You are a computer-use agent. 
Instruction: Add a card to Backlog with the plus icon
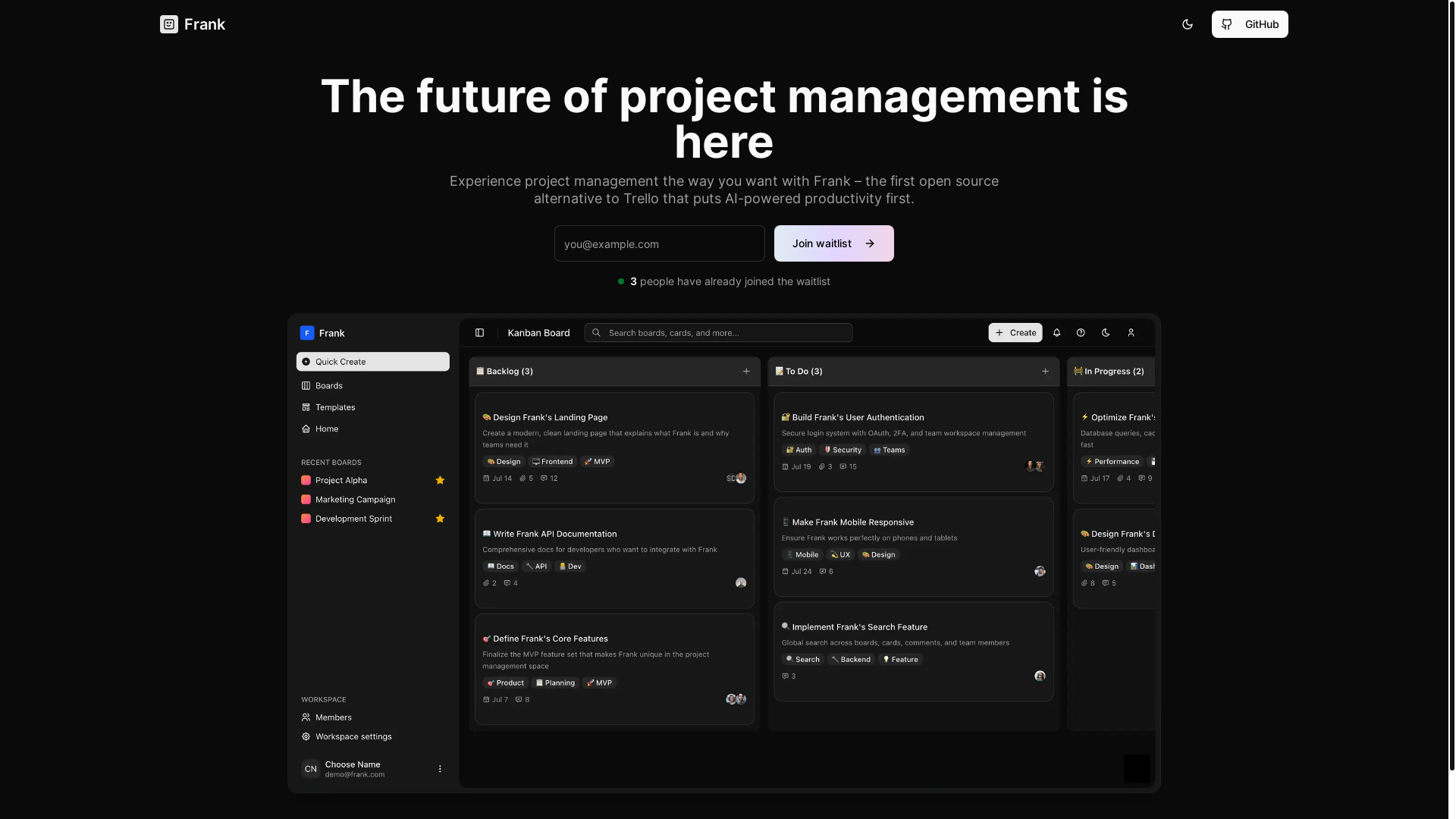point(746,372)
